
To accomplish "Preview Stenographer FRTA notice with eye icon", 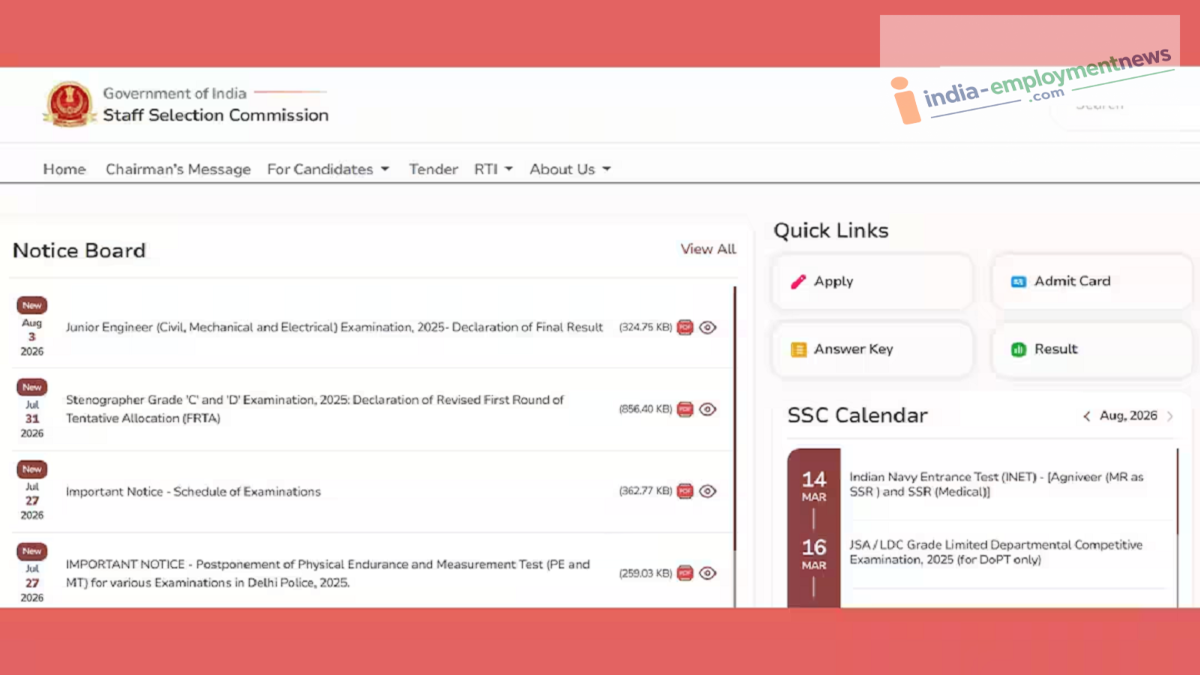I will coord(708,409).
